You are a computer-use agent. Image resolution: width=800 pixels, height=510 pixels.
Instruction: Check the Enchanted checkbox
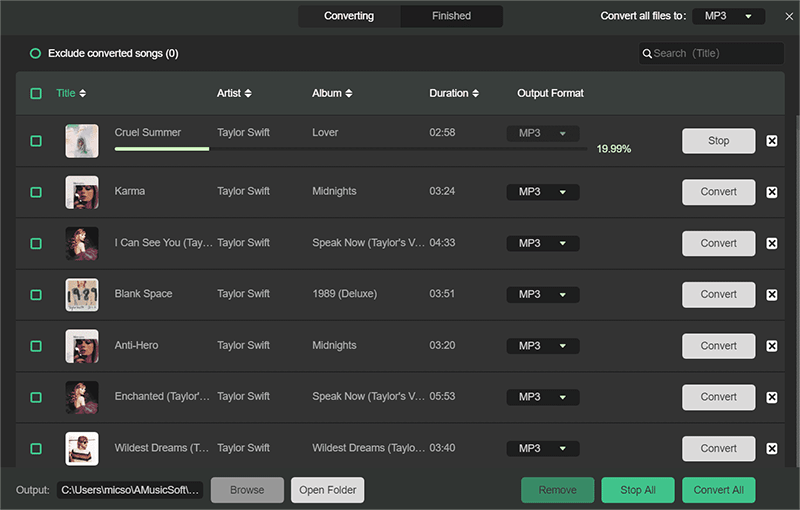(36, 397)
